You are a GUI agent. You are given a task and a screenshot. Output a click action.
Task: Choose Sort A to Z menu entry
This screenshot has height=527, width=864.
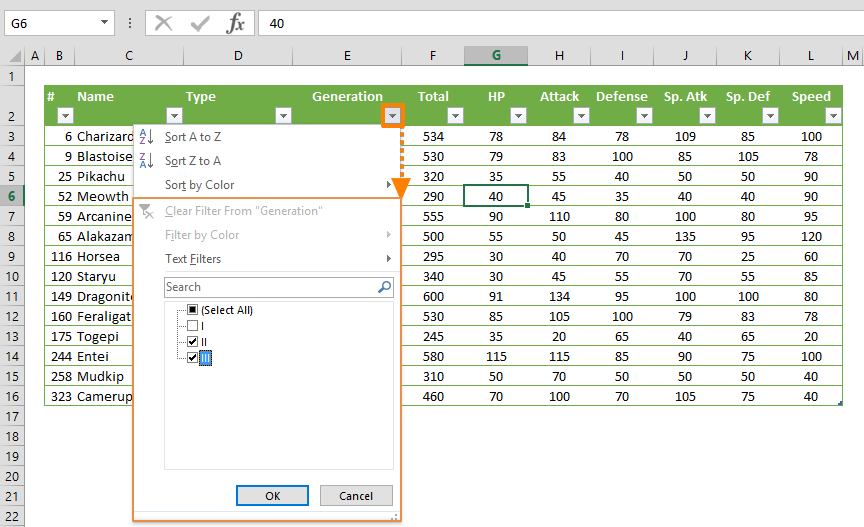click(267, 137)
